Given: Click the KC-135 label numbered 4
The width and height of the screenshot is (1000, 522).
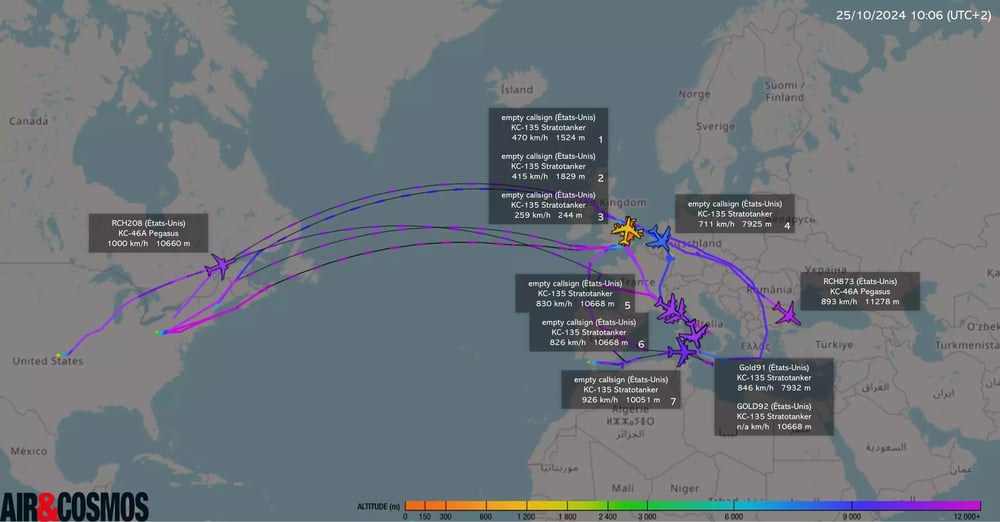Looking at the screenshot, I should 735,214.
